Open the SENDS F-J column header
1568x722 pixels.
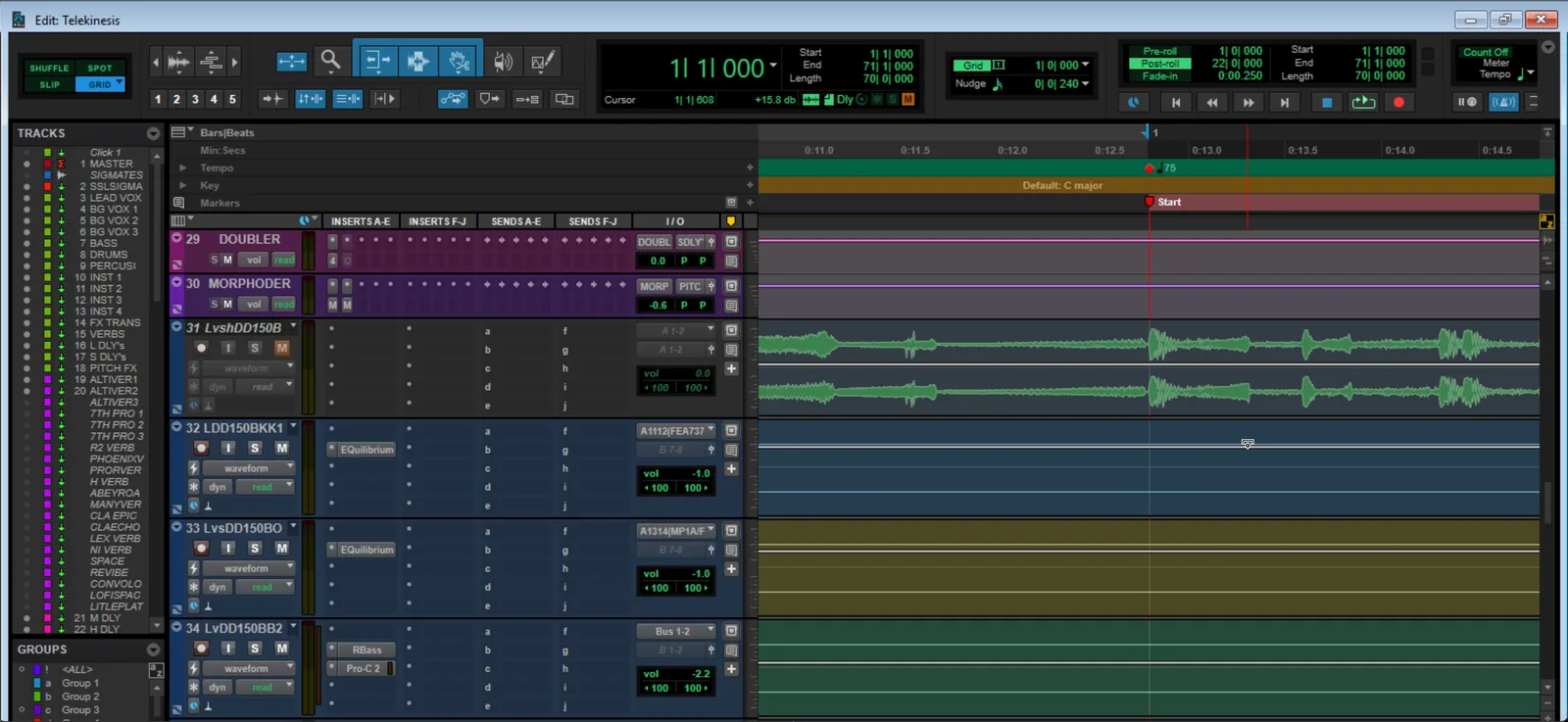click(x=593, y=221)
